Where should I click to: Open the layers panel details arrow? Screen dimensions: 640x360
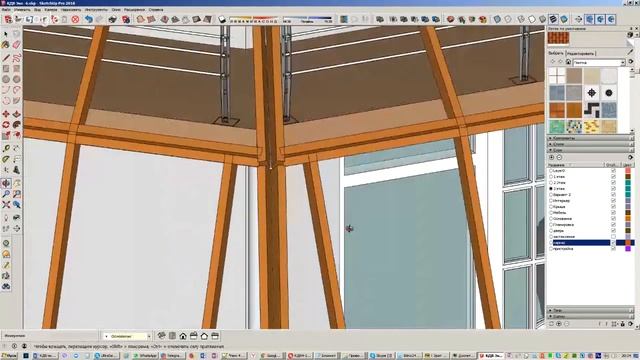coord(631,157)
